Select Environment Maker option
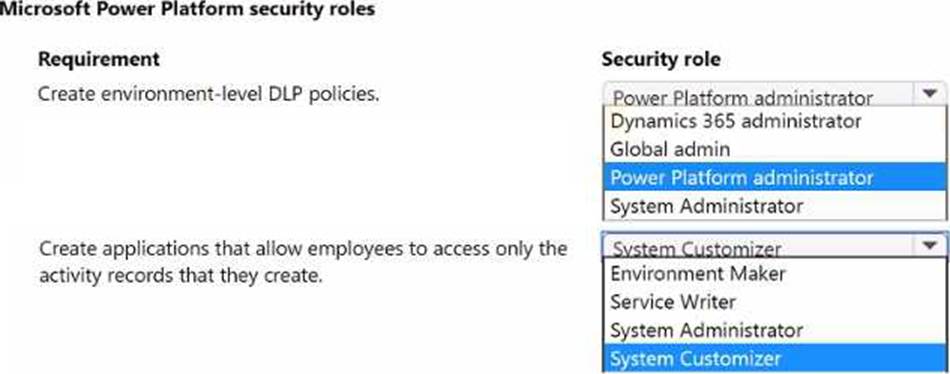The height and width of the screenshot is (374, 950). tap(775, 273)
